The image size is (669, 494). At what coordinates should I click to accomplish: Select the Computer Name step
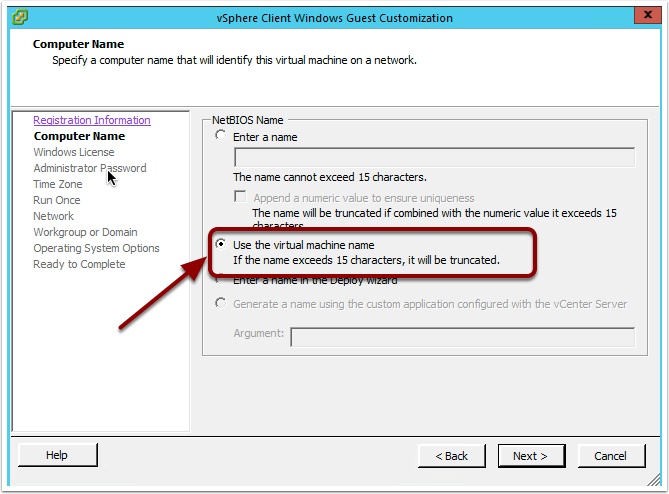pyautogui.click(x=79, y=136)
